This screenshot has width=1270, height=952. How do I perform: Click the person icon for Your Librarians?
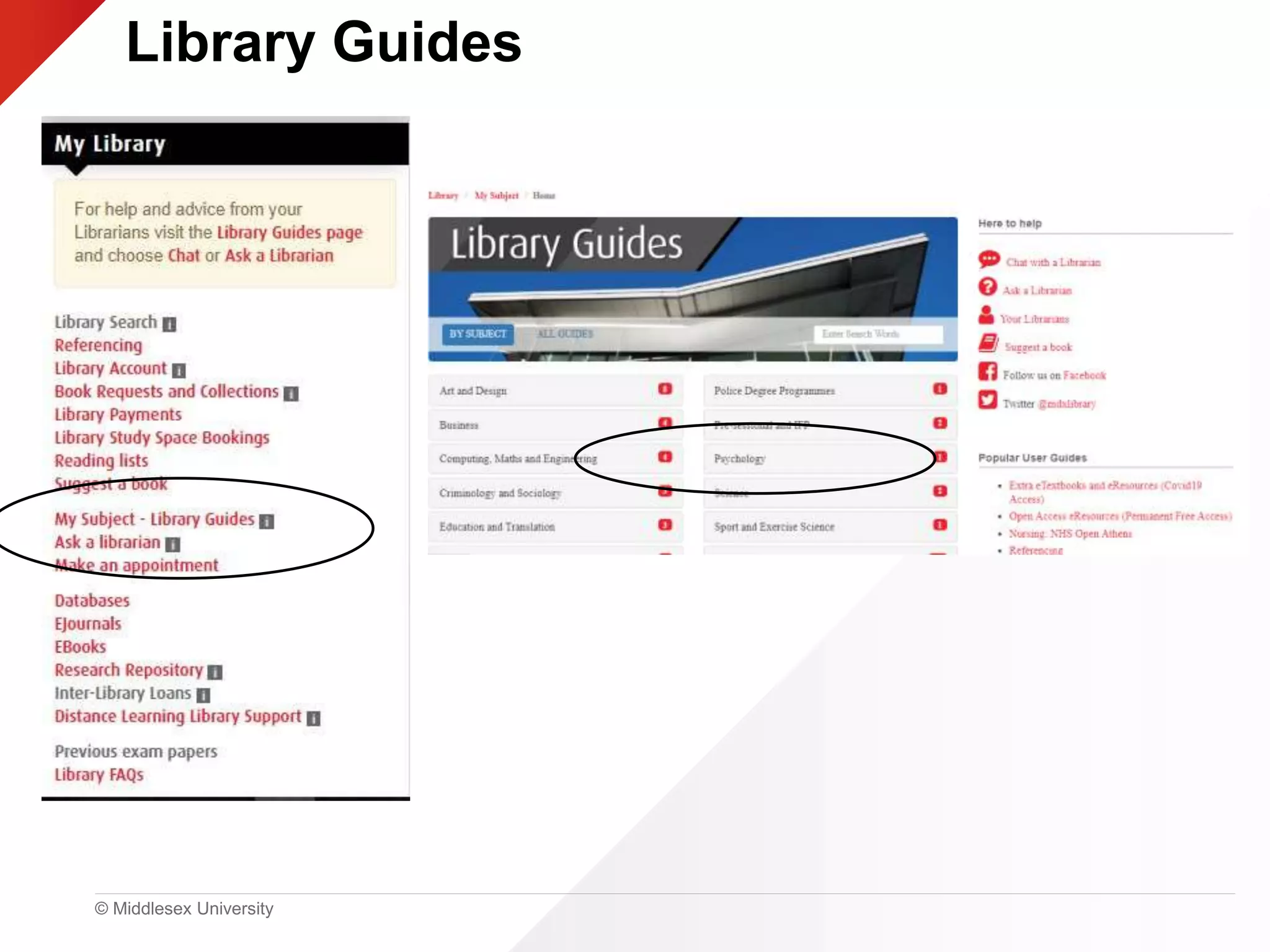(x=986, y=315)
